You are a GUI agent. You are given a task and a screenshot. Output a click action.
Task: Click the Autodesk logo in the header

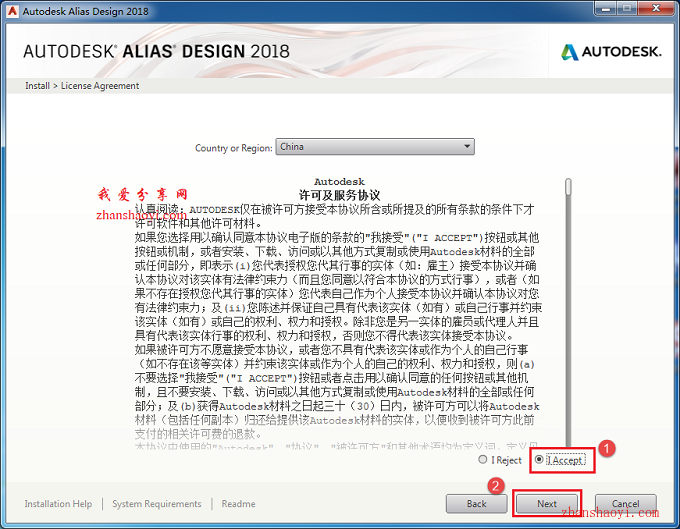tap(611, 52)
